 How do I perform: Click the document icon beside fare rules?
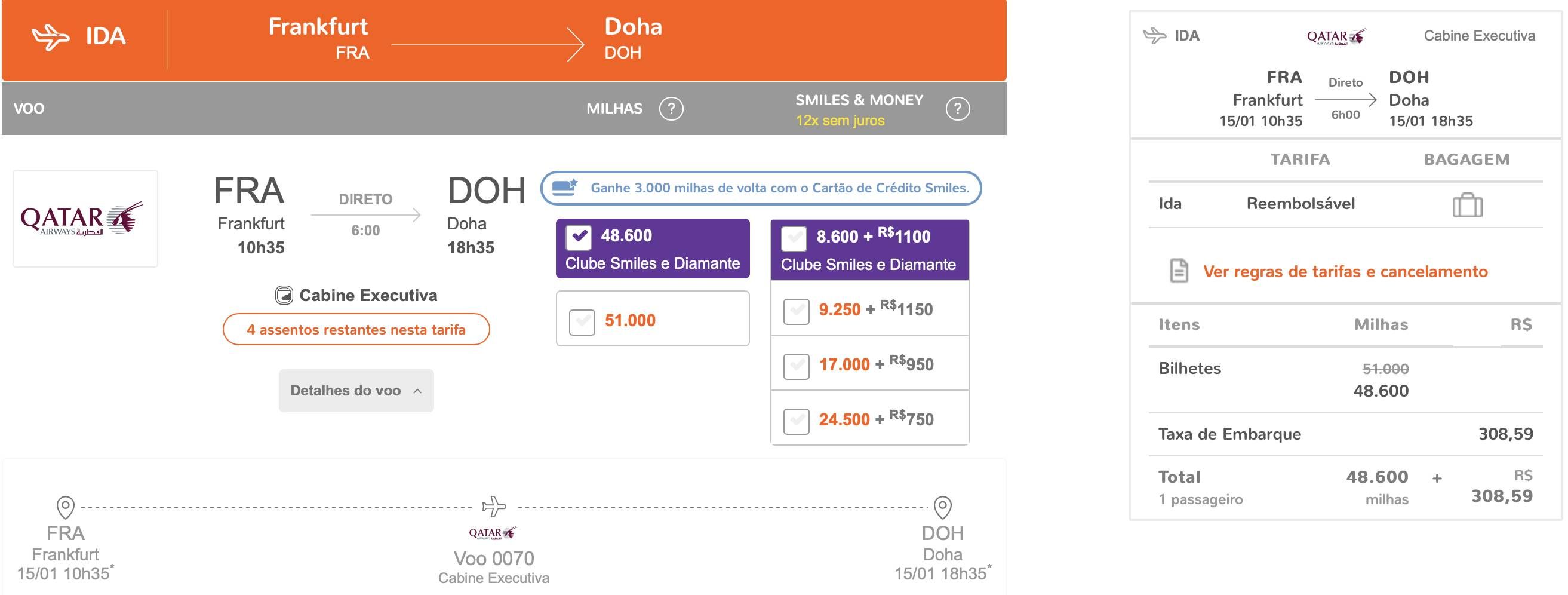pos(1179,271)
